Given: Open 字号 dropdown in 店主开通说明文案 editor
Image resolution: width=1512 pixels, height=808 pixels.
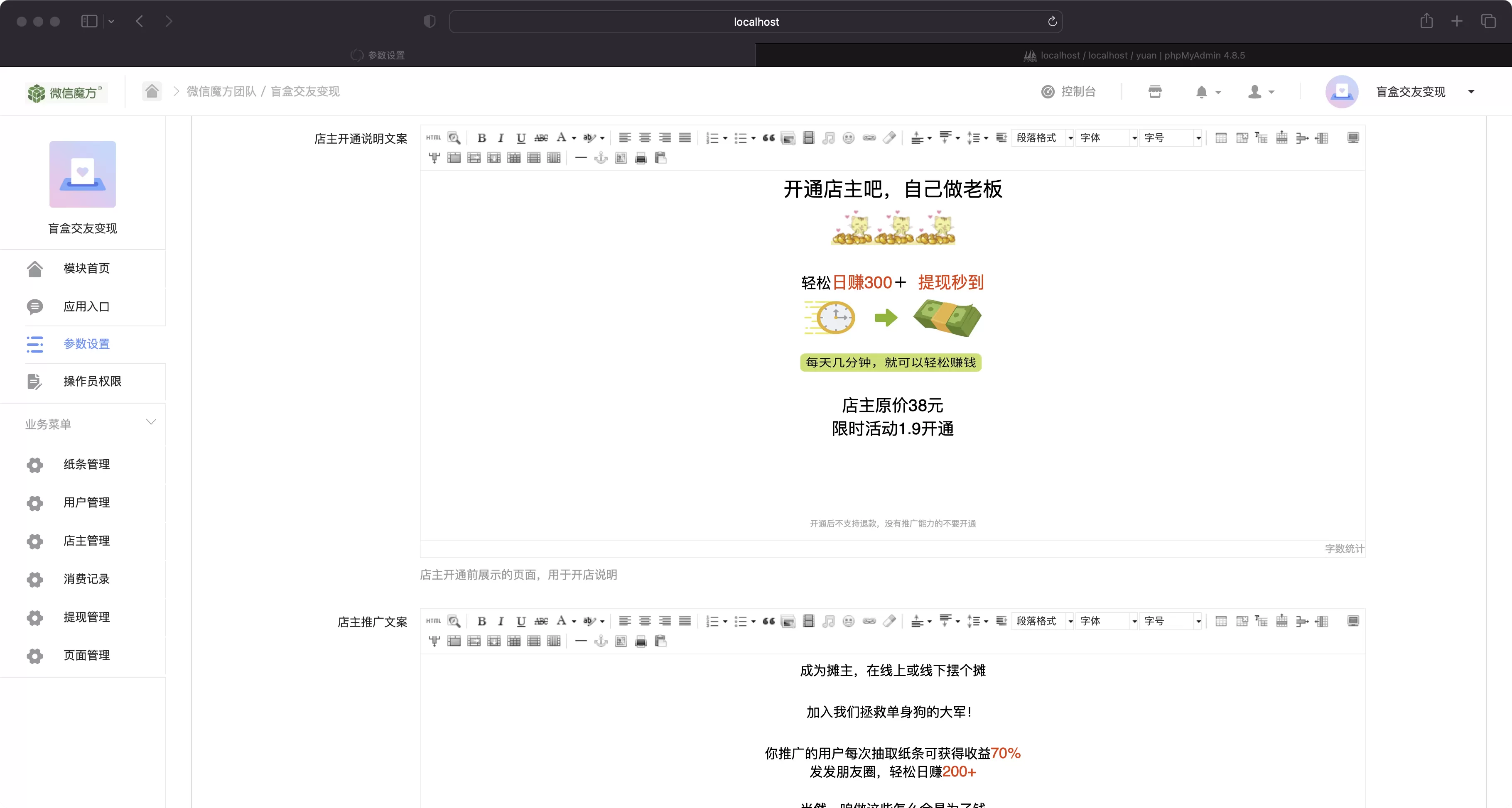Looking at the screenshot, I should coord(1171,138).
